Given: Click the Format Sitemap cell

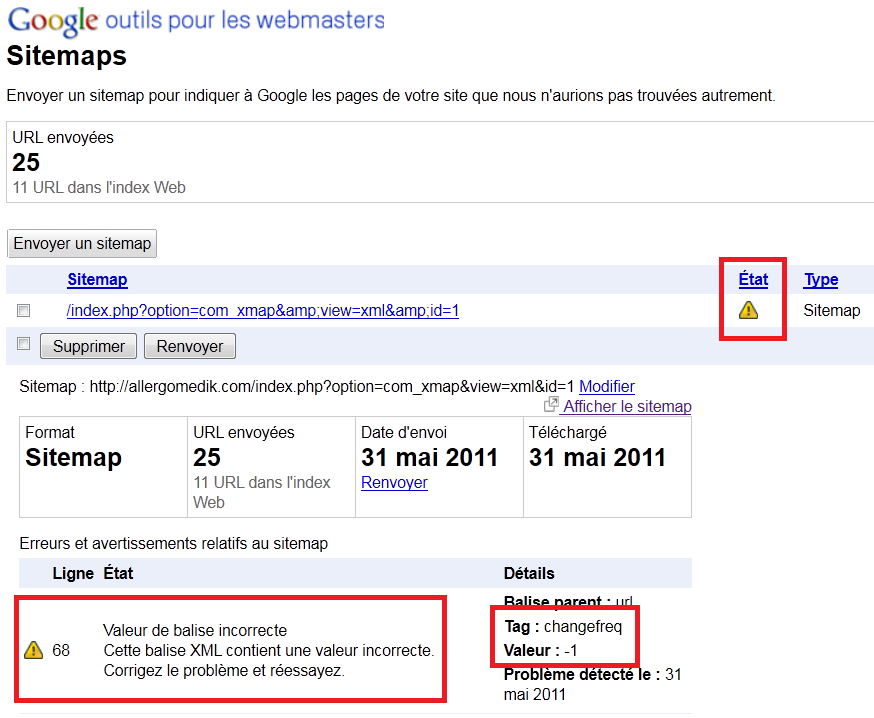Looking at the screenshot, I should point(103,467).
